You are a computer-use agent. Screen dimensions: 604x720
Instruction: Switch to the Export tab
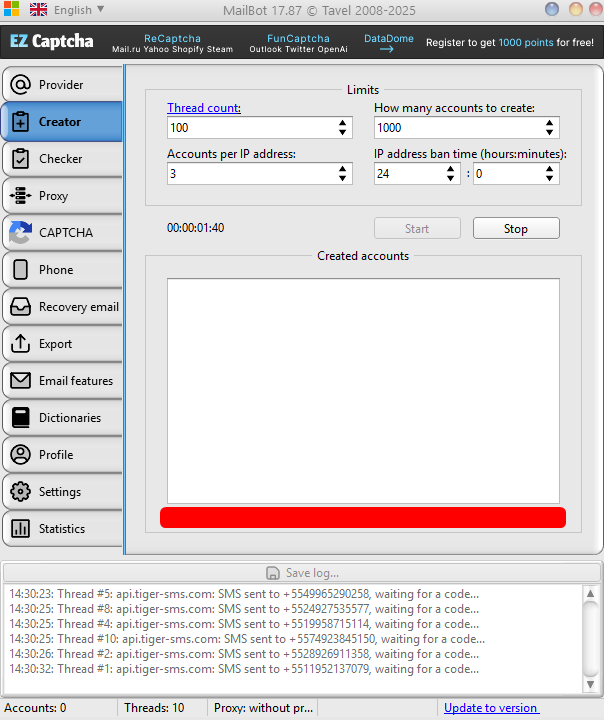(x=63, y=343)
